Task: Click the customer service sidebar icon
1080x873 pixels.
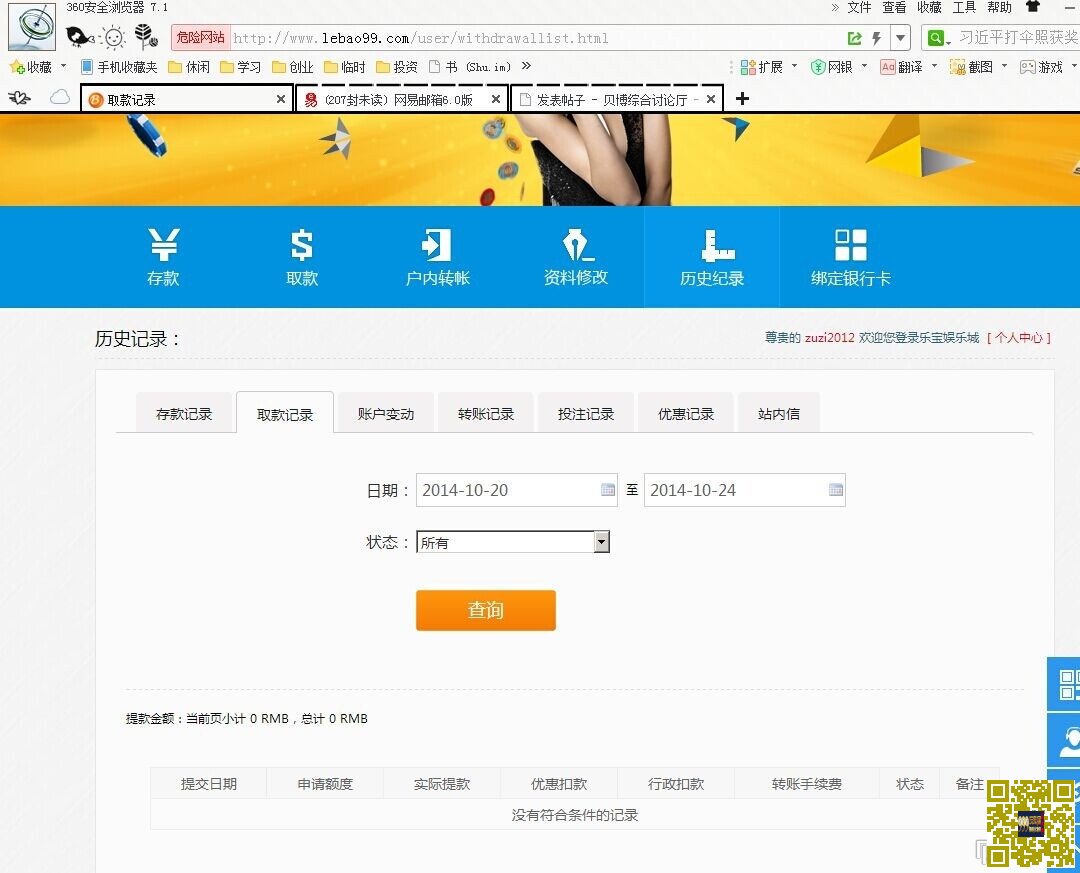Action: (x=1064, y=739)
